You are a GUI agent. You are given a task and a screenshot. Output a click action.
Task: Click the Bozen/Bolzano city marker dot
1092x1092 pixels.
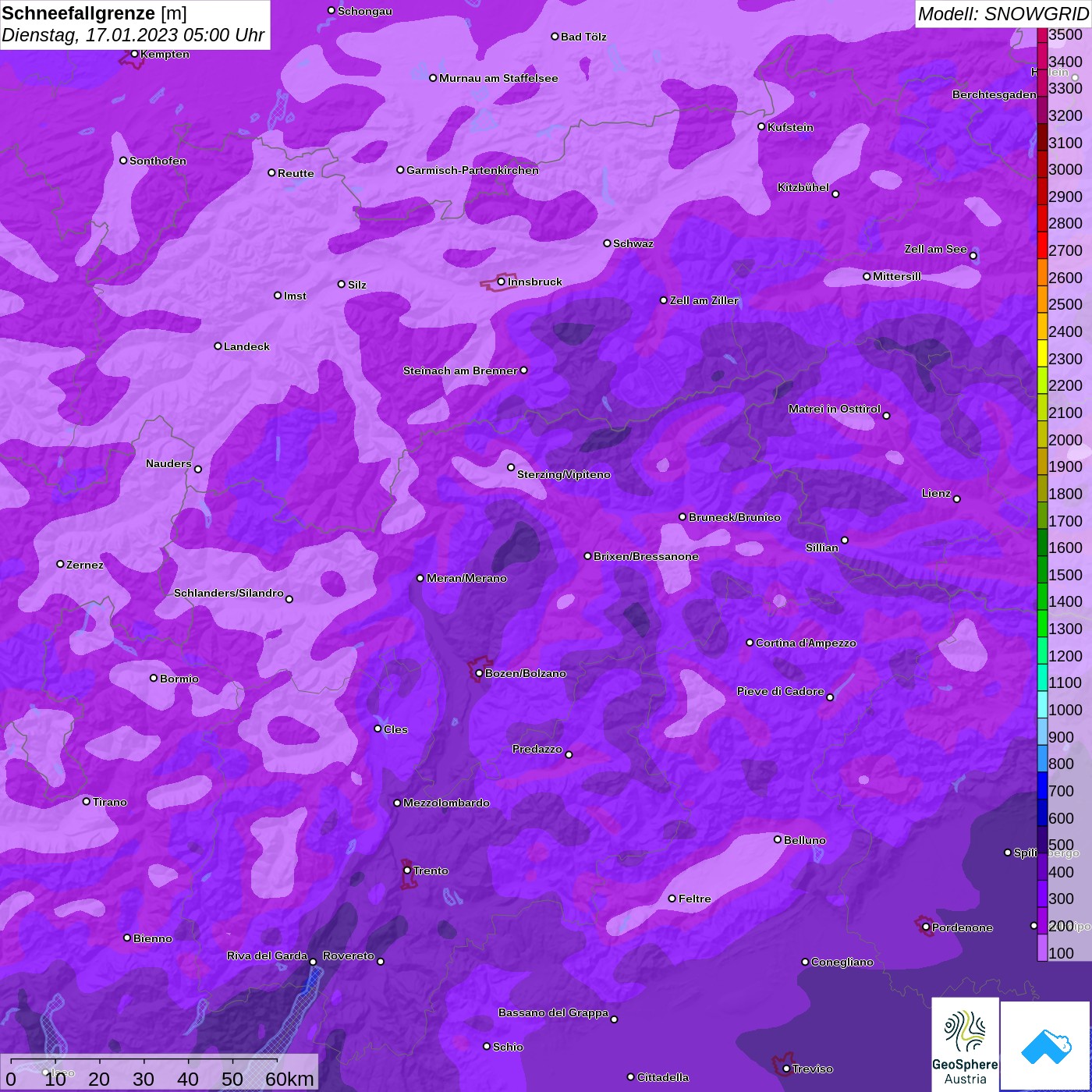[479, 673]
